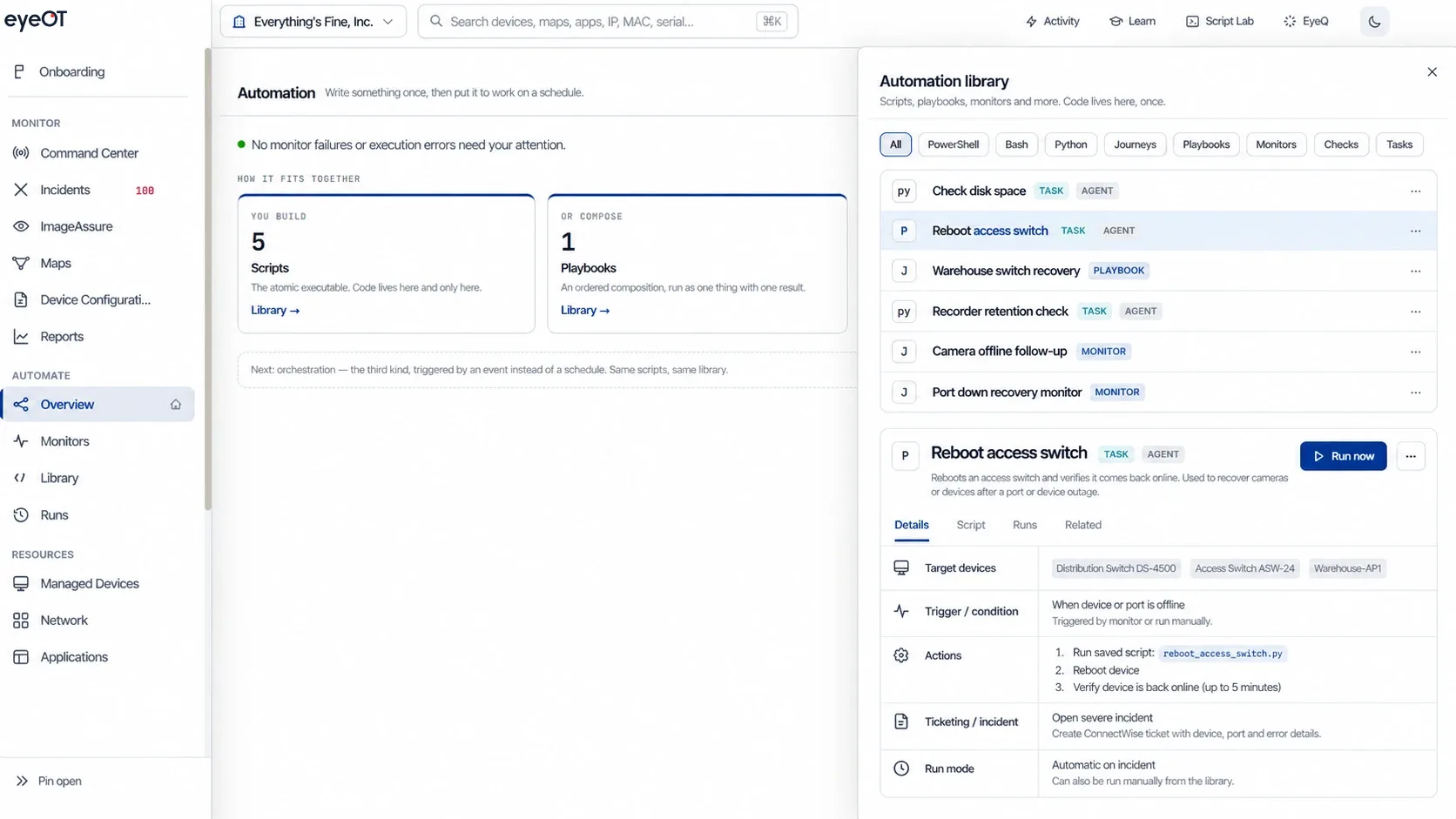Screen dimensions: 1456x819
Task: Toggle dark mode moon icon
Action: click(1374, 22)
